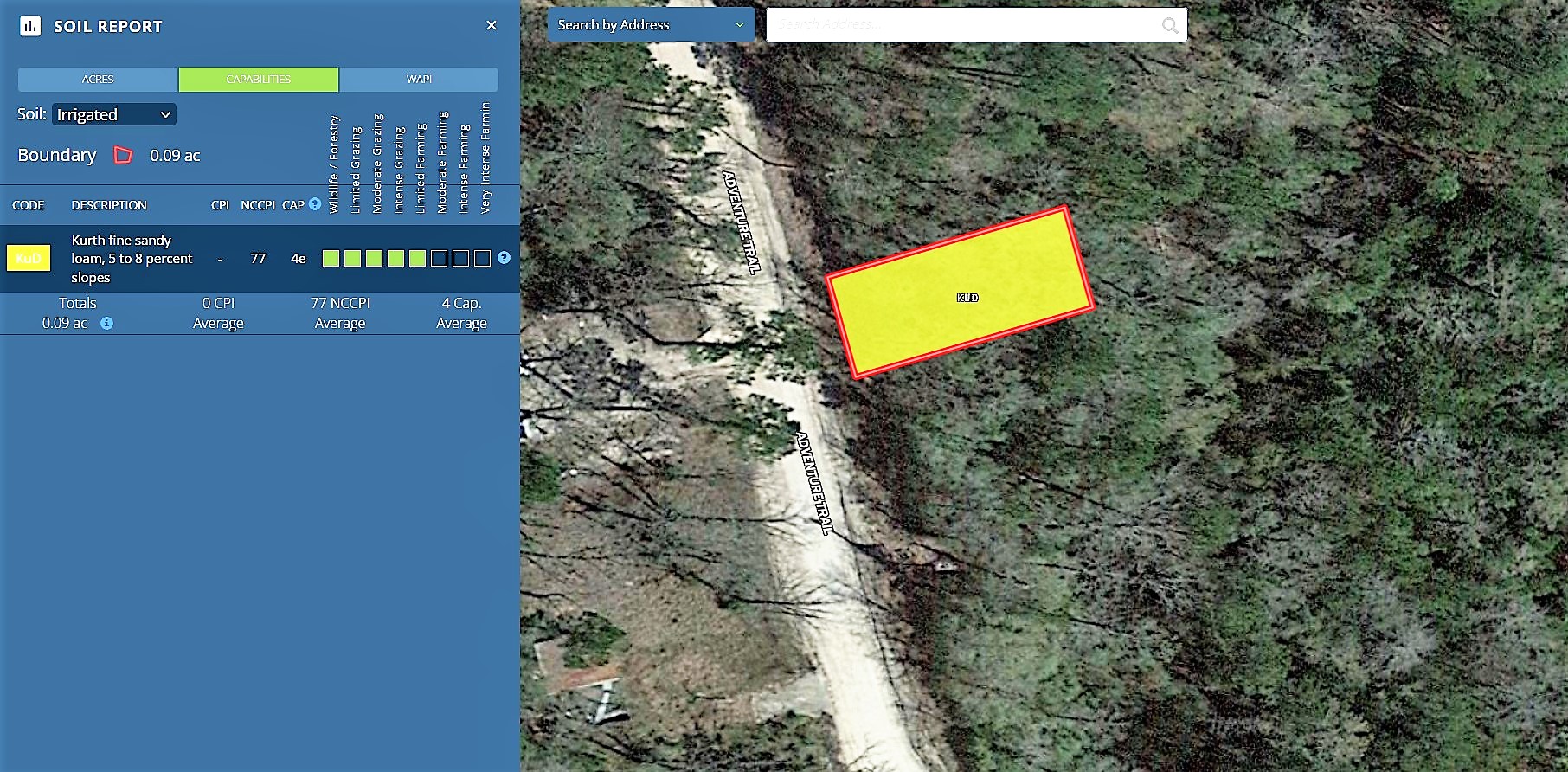Click the red Boundary polygon icon

click(x=124, y=156)
